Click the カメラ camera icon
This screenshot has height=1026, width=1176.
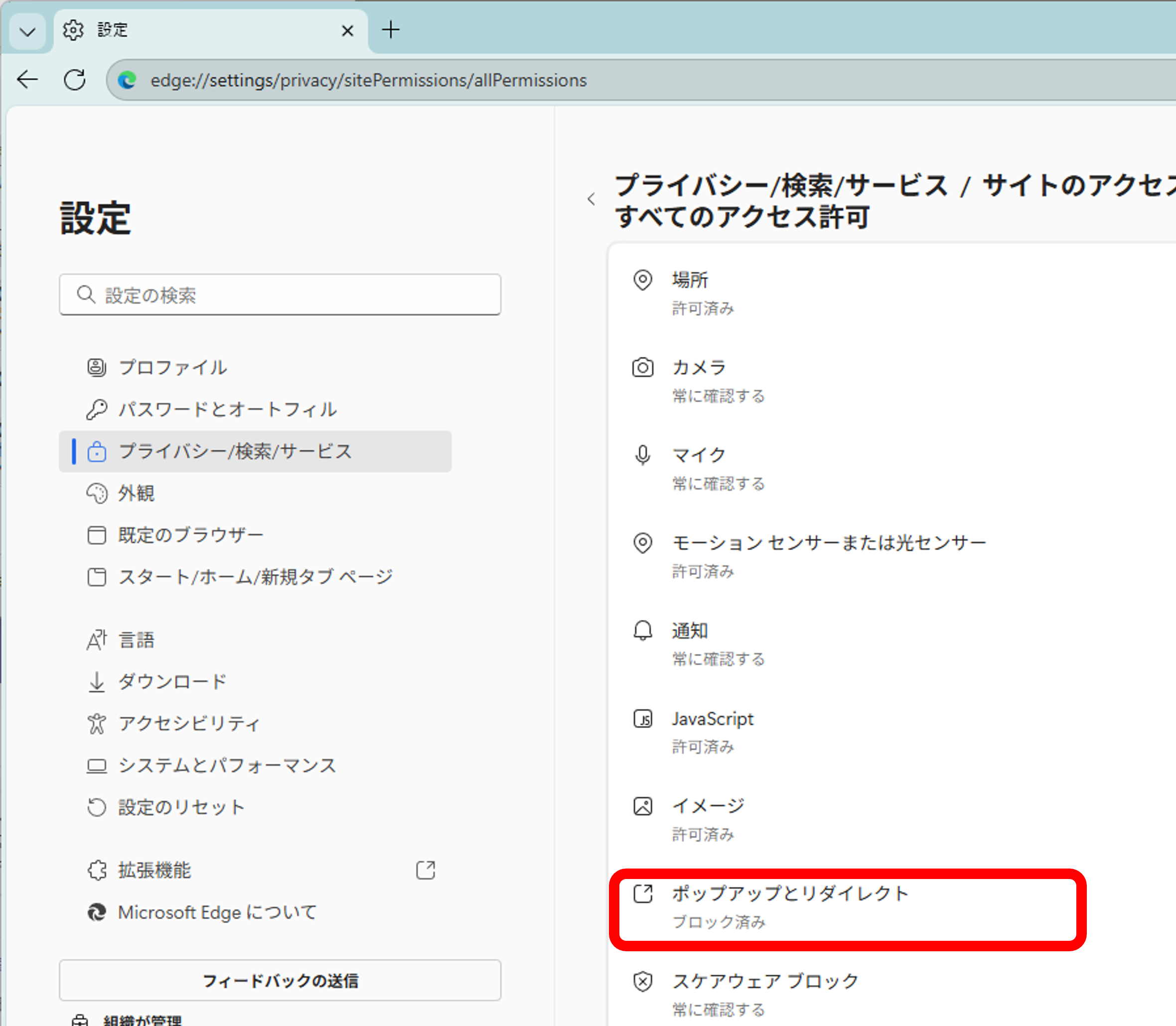[642, 367]
